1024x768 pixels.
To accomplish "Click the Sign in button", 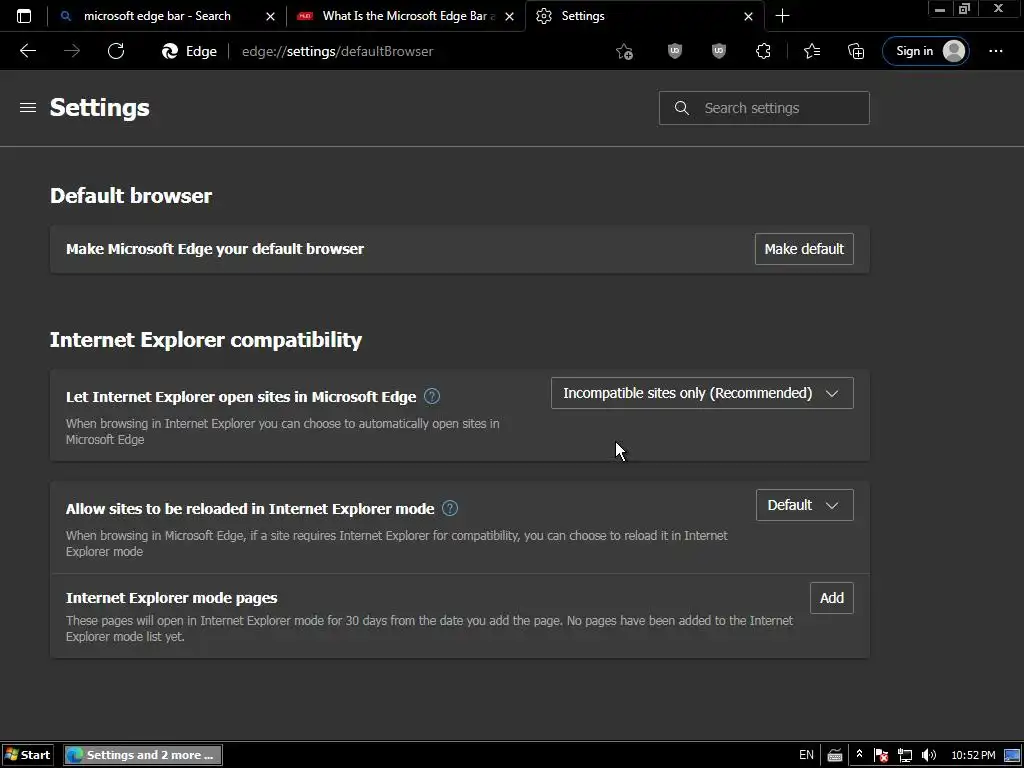I will [925, 51].
